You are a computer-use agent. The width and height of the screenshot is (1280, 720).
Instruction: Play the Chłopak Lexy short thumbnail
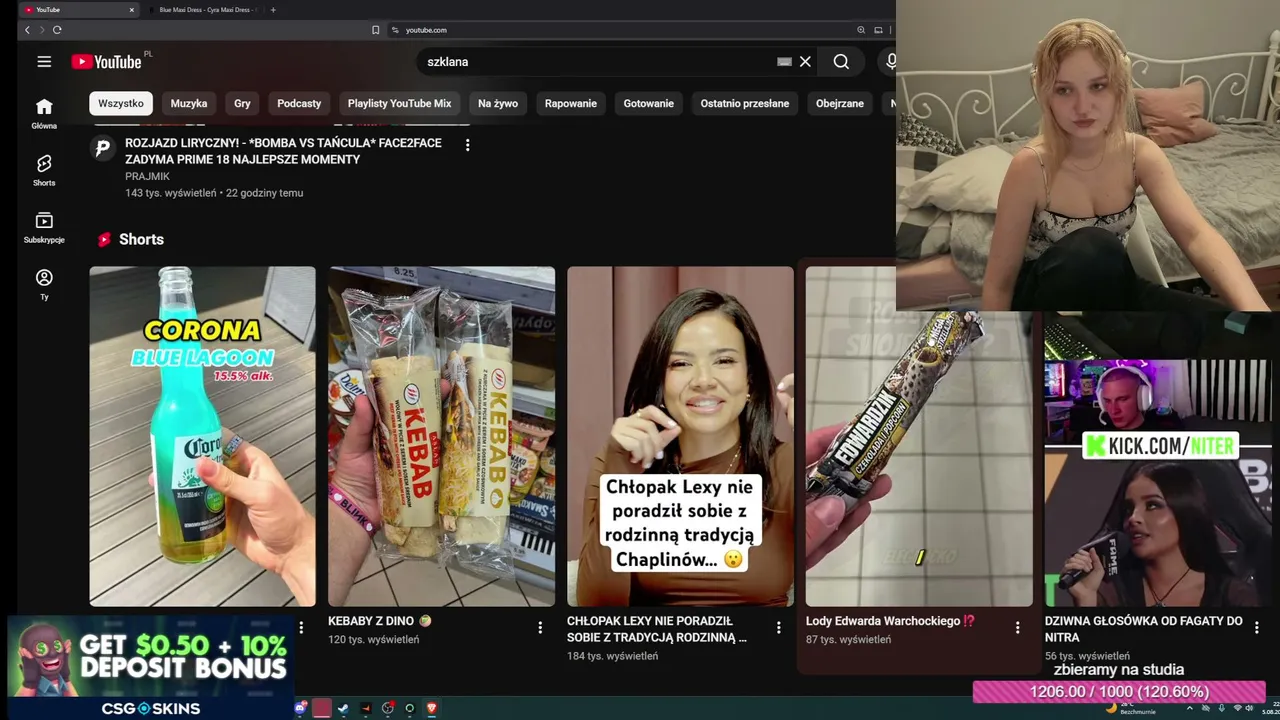click(680, 436)
